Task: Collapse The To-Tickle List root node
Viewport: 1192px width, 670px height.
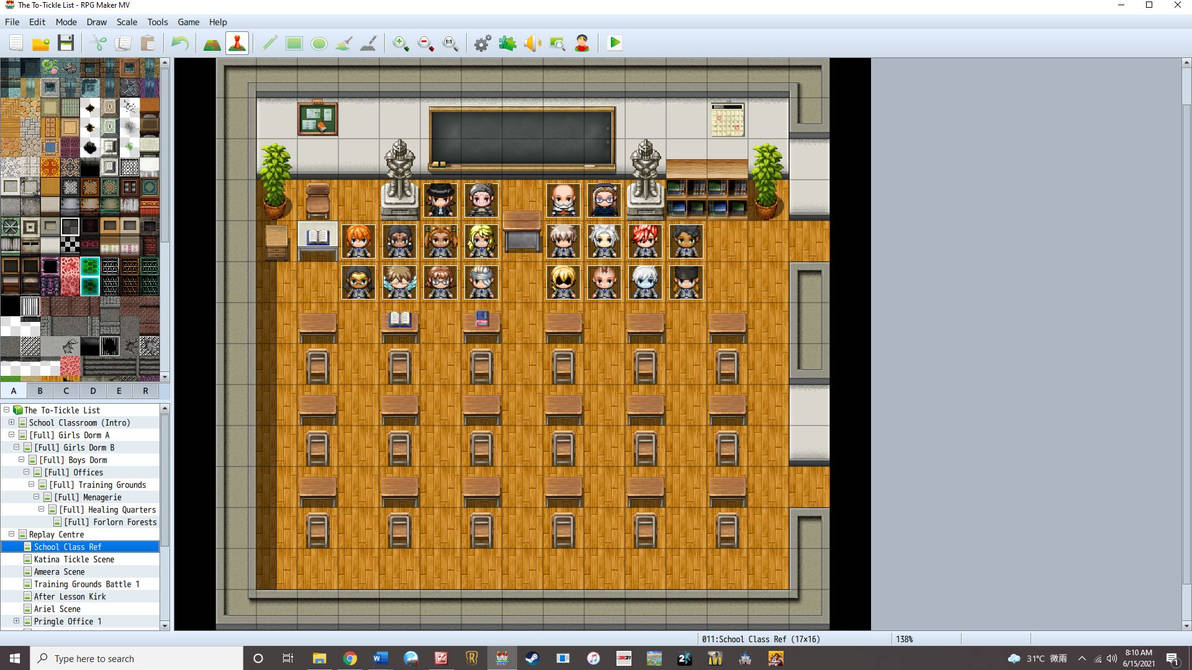Action: (x=6, y=410)
